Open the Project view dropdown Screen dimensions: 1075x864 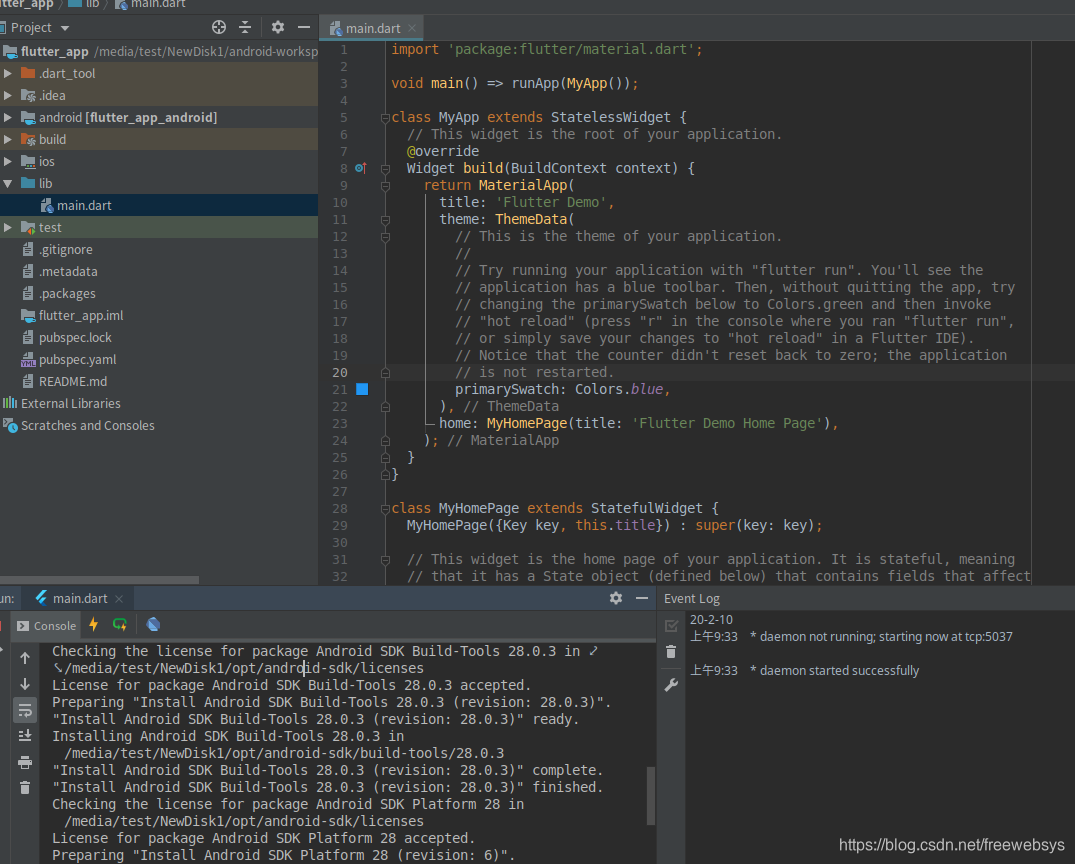[x=65, y=28]
